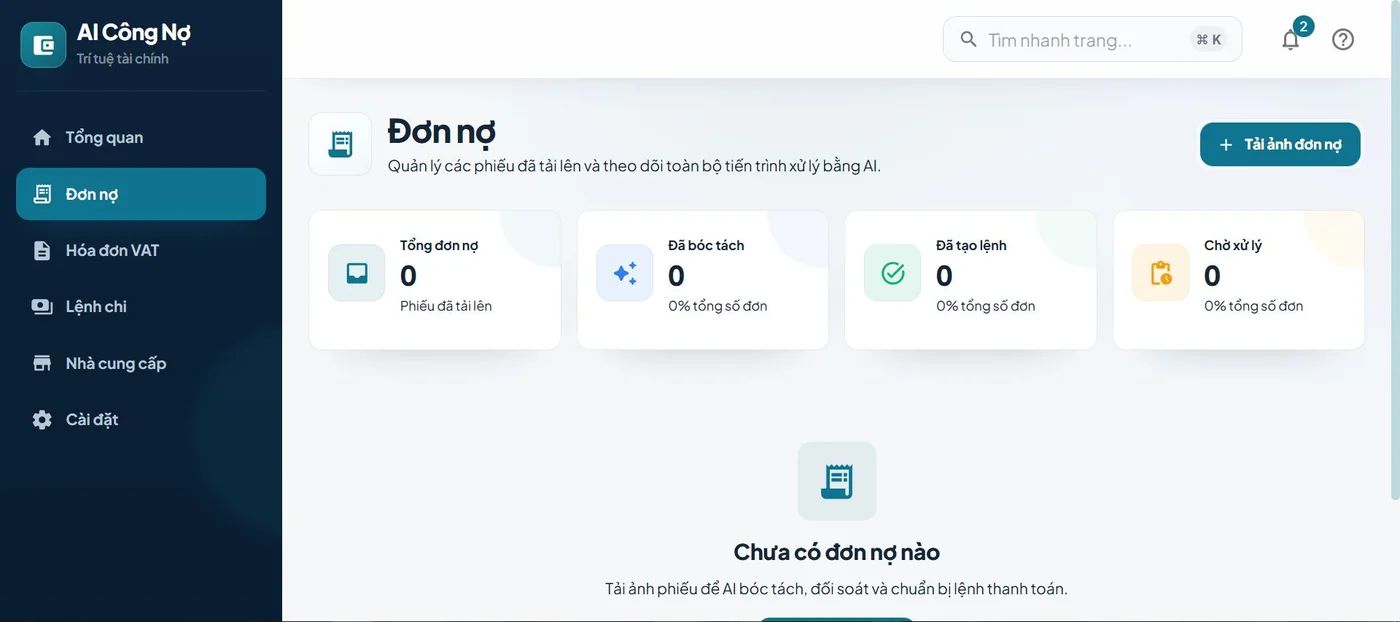Click the notification badge showing 2

[x=1303, y=26]
